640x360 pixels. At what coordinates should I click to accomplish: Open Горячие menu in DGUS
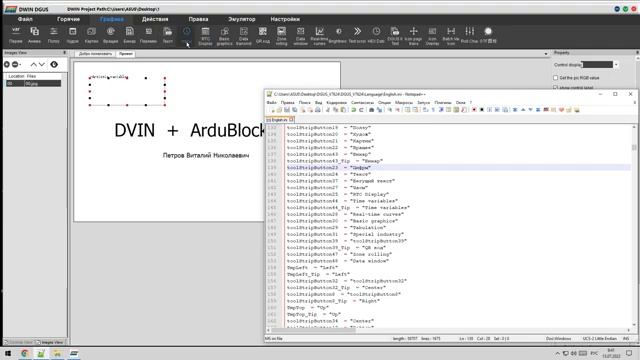[68, 19]
